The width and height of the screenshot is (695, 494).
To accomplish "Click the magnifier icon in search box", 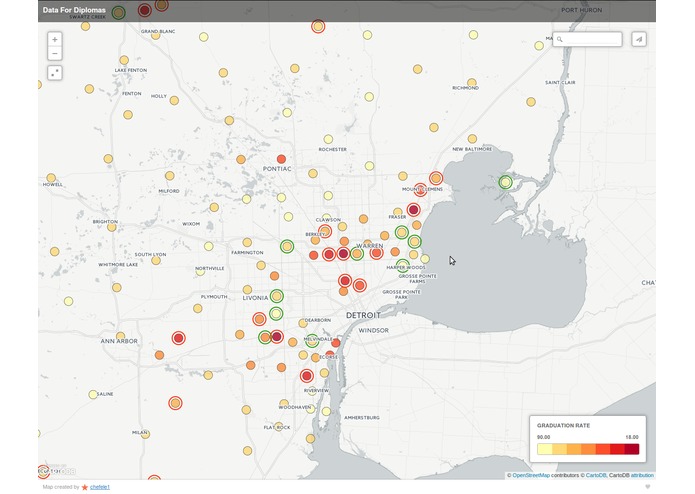I will pos(560,39).
